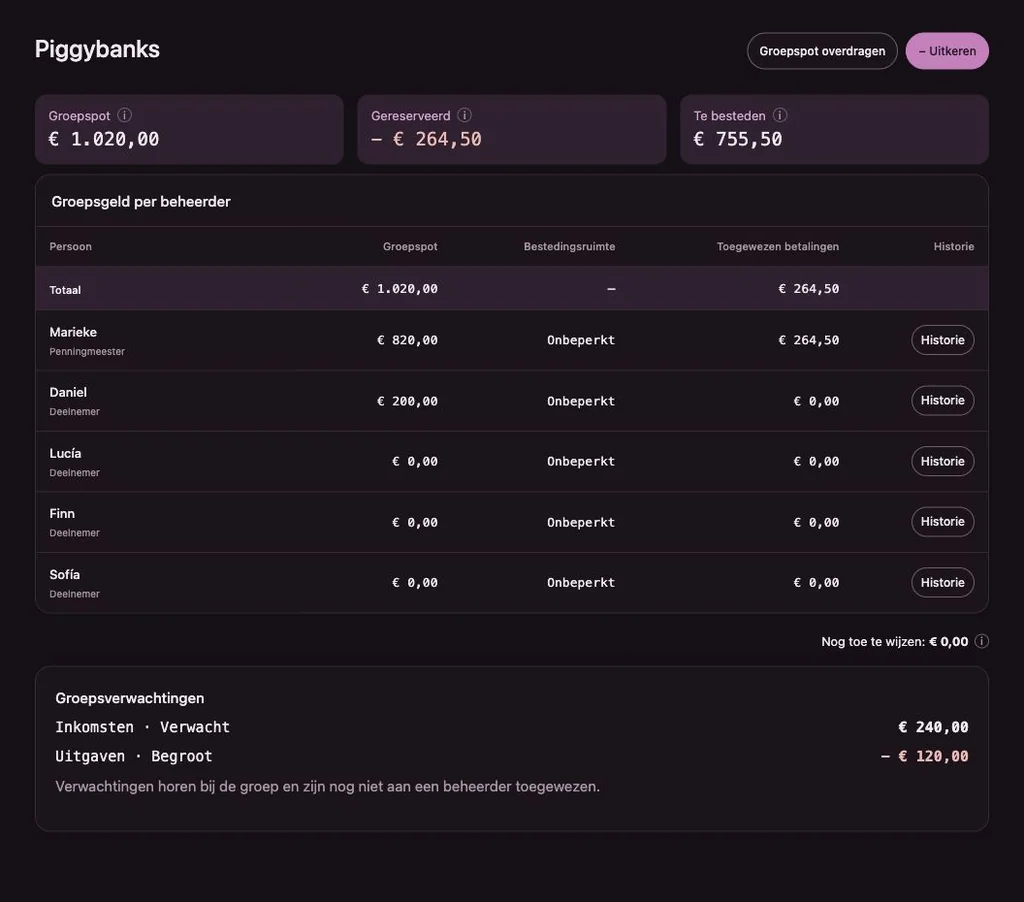Click the Te besteden amount € 755,50
The width and height of the screenshot is (1024, 902).
pos(738,139)
